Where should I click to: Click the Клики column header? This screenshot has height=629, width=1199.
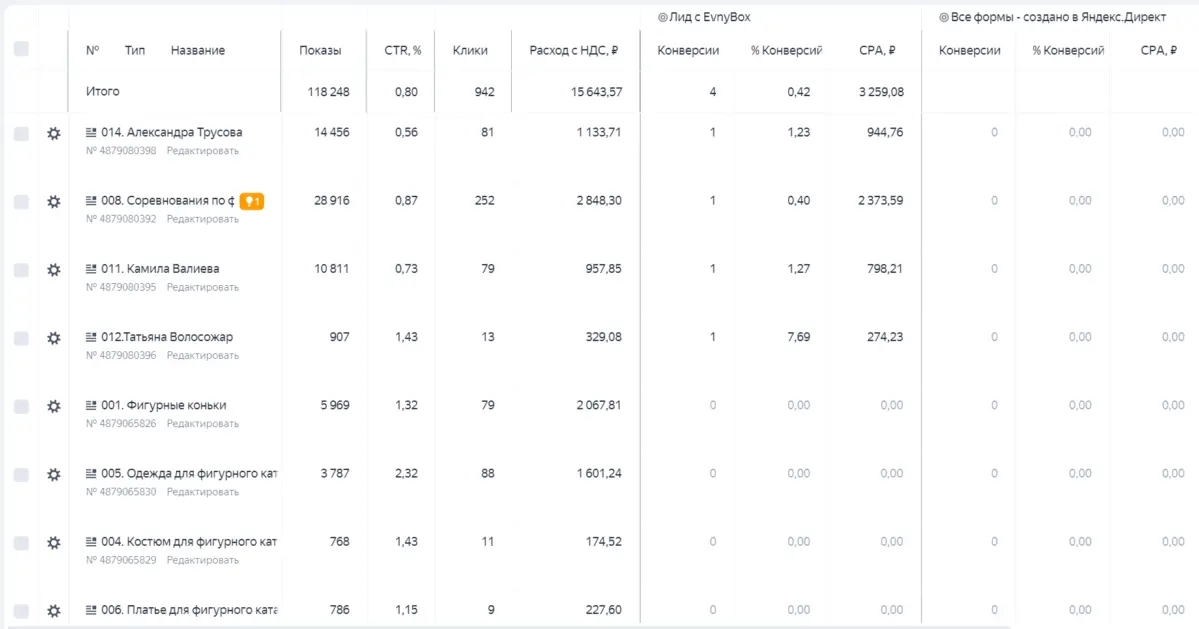coord(470,50)
